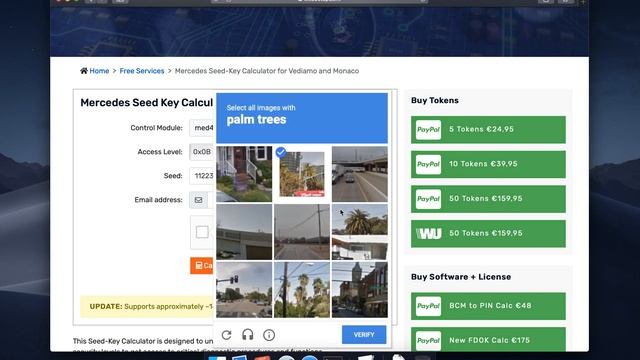Select the clock tower street tile
The height and width of the screenshot is (360, 640).
pos(360,290)
